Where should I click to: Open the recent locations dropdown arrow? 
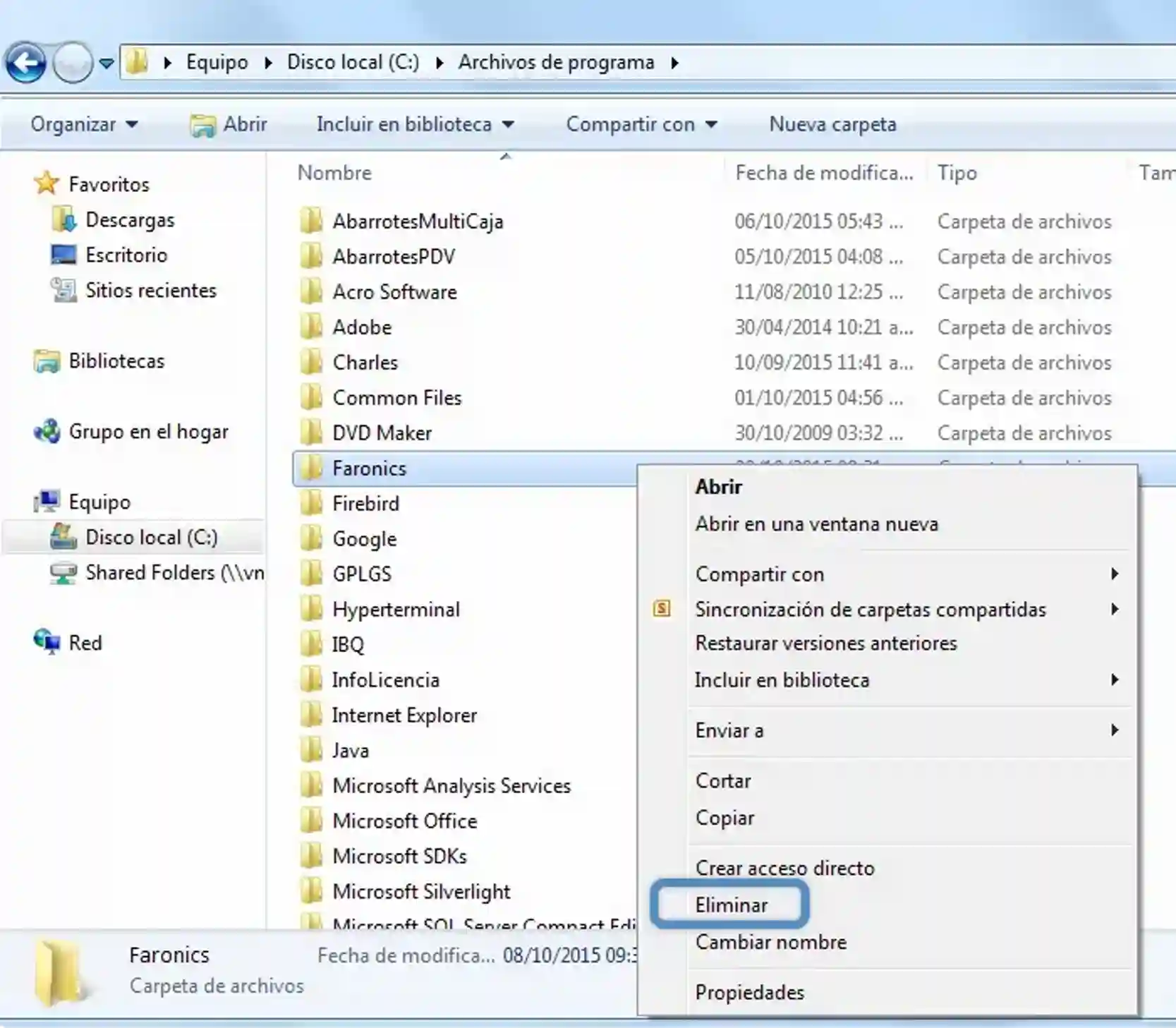tap(107, 64)
